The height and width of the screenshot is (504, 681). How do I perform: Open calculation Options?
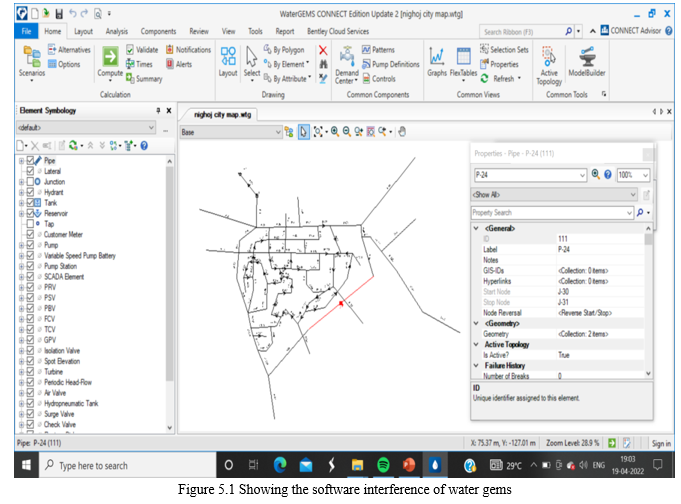coord(64,64)
